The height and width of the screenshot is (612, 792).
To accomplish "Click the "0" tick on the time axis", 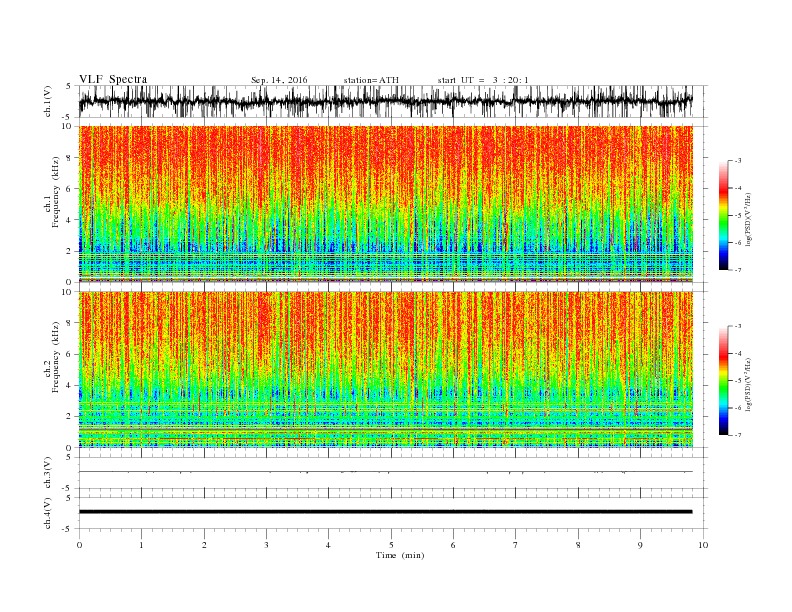I will pyautogui.click(x=79, y=545).
